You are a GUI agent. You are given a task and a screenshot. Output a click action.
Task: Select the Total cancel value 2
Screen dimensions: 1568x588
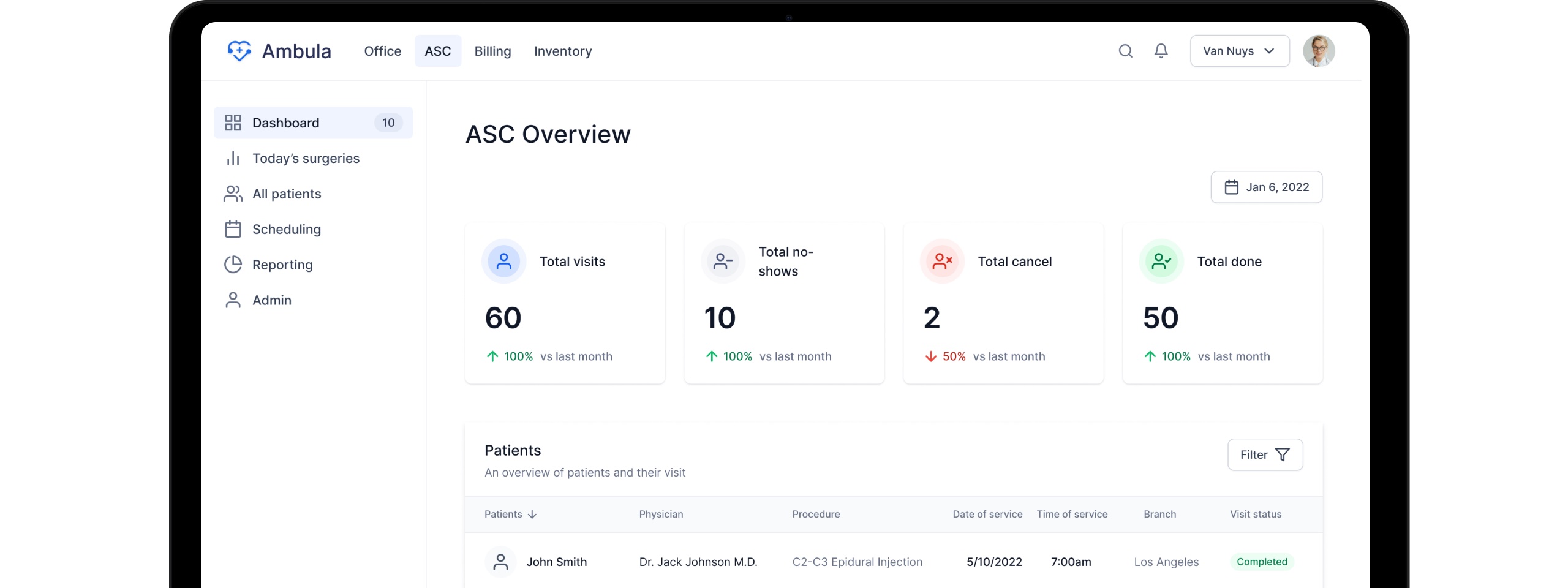pyautogui.click(x=932, y=318)
